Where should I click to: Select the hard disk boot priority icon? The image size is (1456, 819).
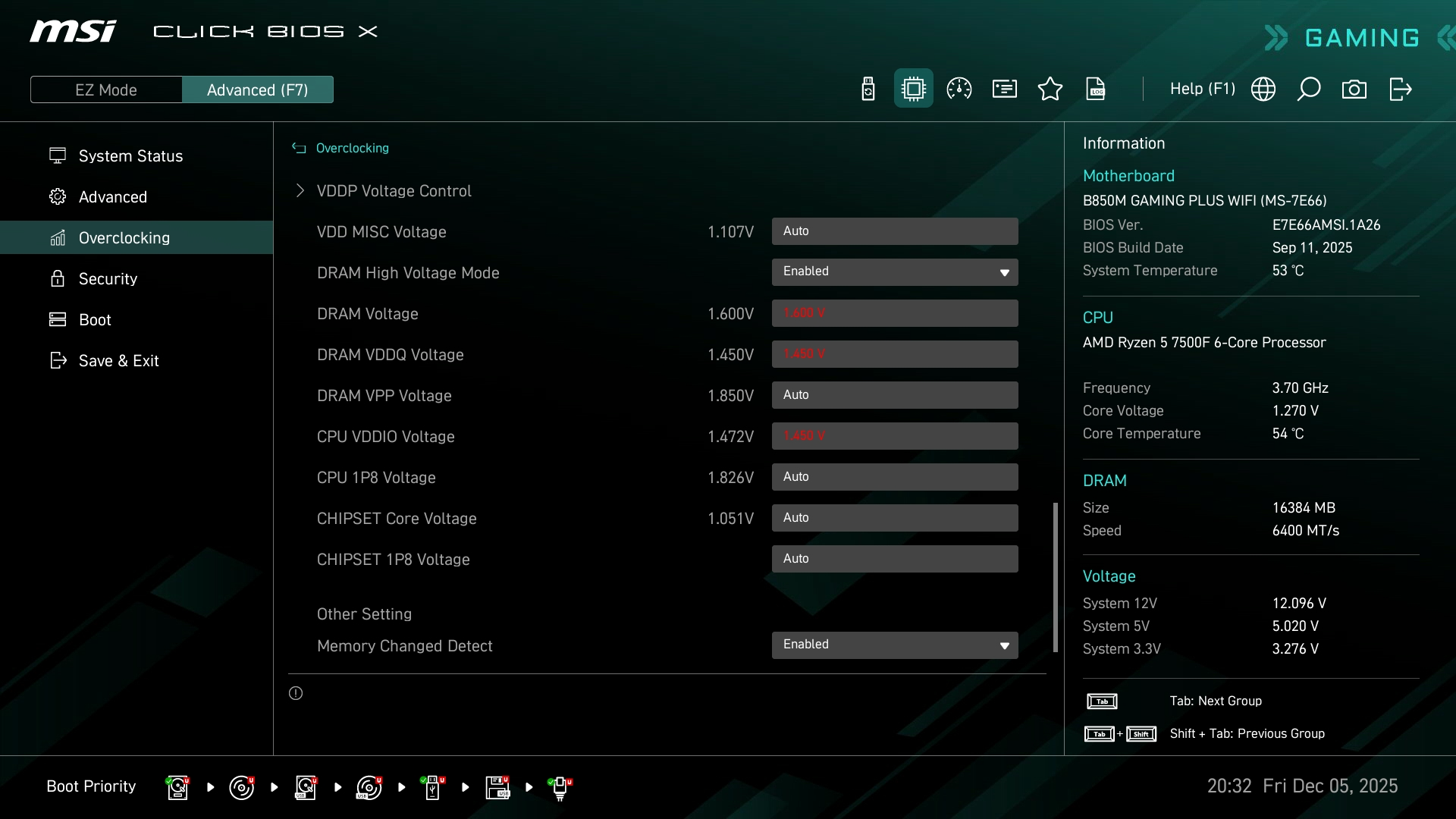pyautogui.click(x=177, y=787)
